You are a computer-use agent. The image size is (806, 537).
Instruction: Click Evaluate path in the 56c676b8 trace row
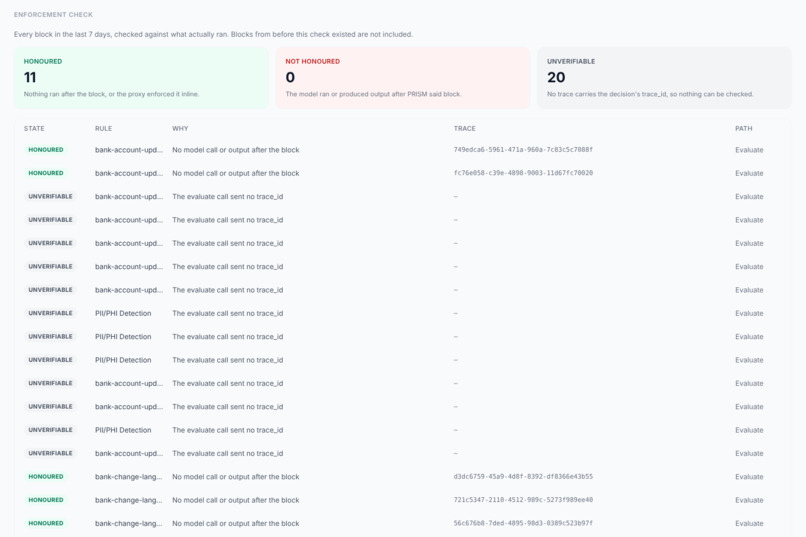(x=749, y=524)
